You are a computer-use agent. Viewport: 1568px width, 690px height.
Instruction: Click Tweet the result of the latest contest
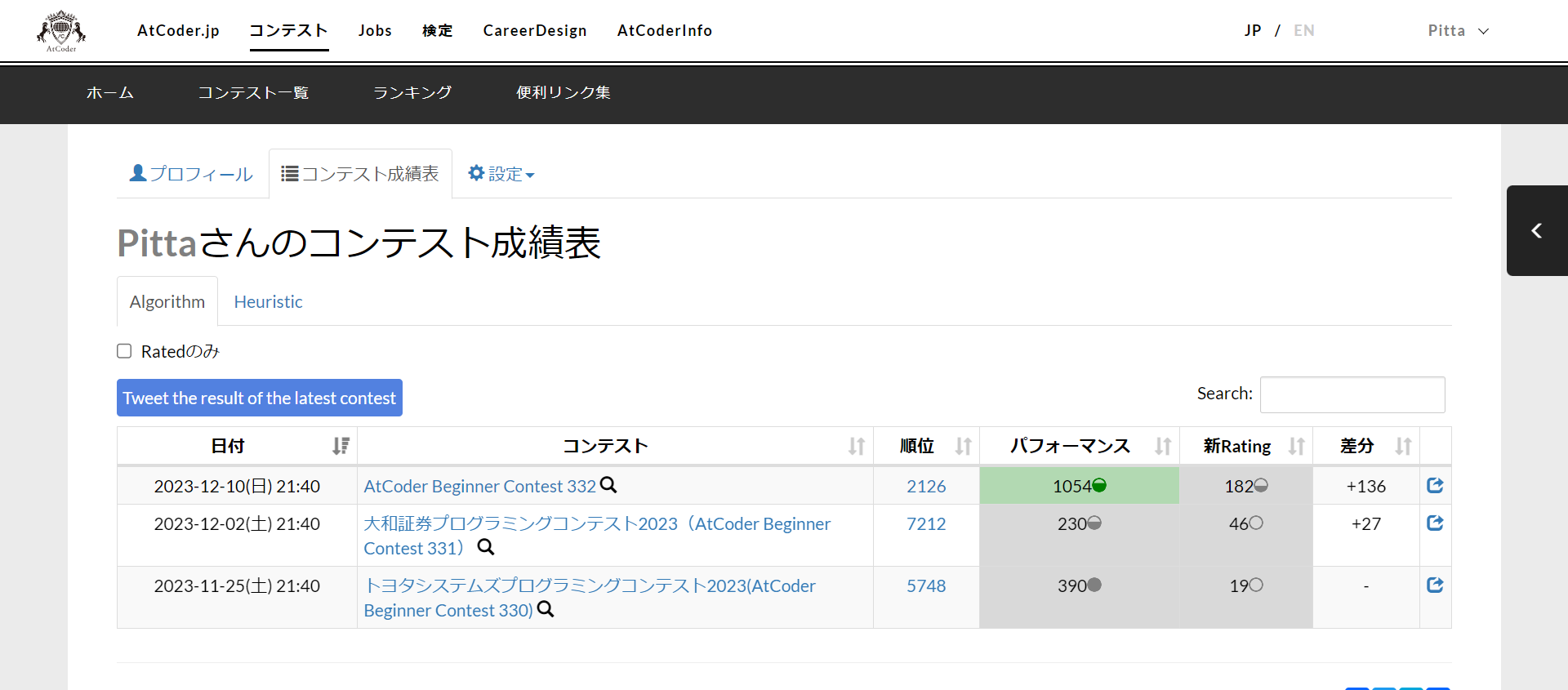click(x=260, y=398)
